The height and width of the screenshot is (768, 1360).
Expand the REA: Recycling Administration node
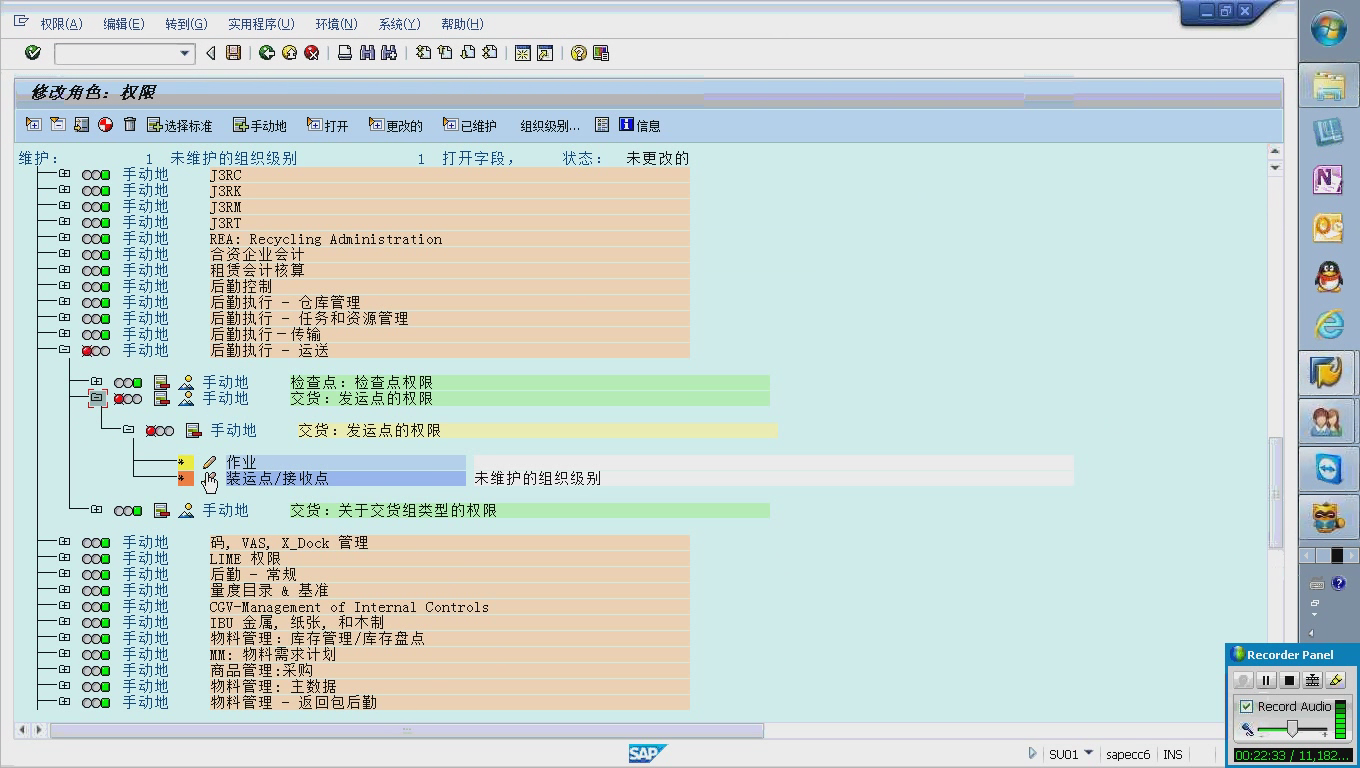[x=64, y=238]
